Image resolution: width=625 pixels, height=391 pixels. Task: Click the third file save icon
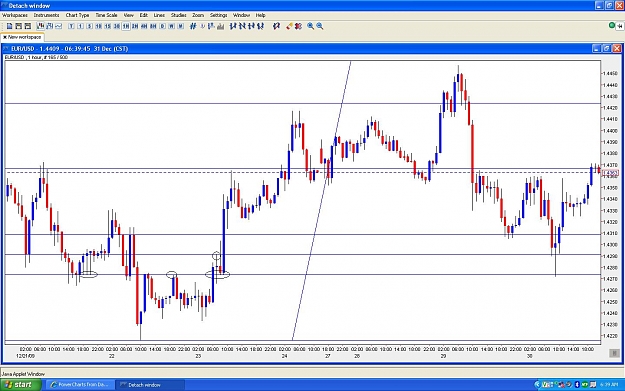[x=28, y=26]
